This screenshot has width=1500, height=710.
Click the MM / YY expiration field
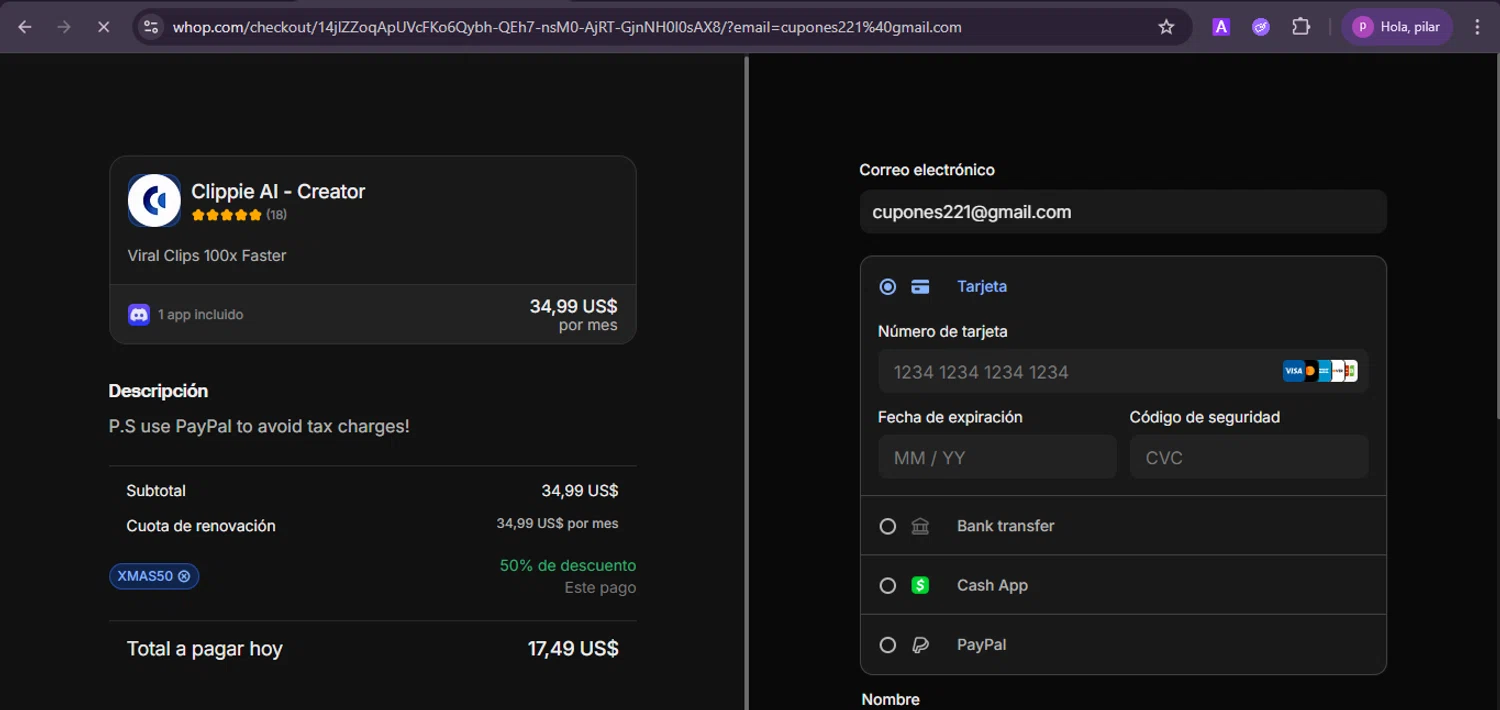997,457
